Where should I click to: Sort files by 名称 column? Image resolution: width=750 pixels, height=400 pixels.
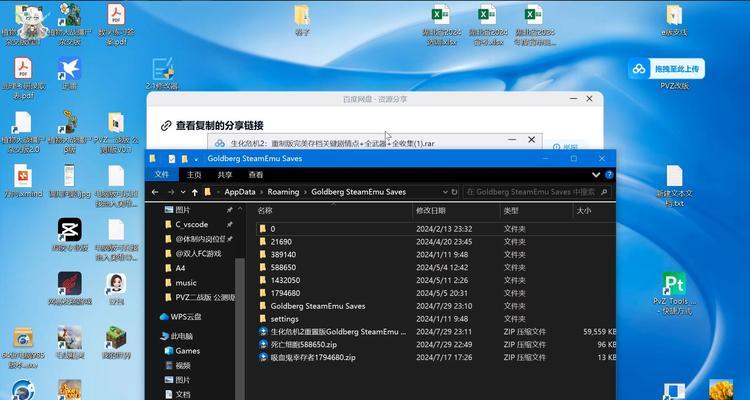click(x=265, y=211)
